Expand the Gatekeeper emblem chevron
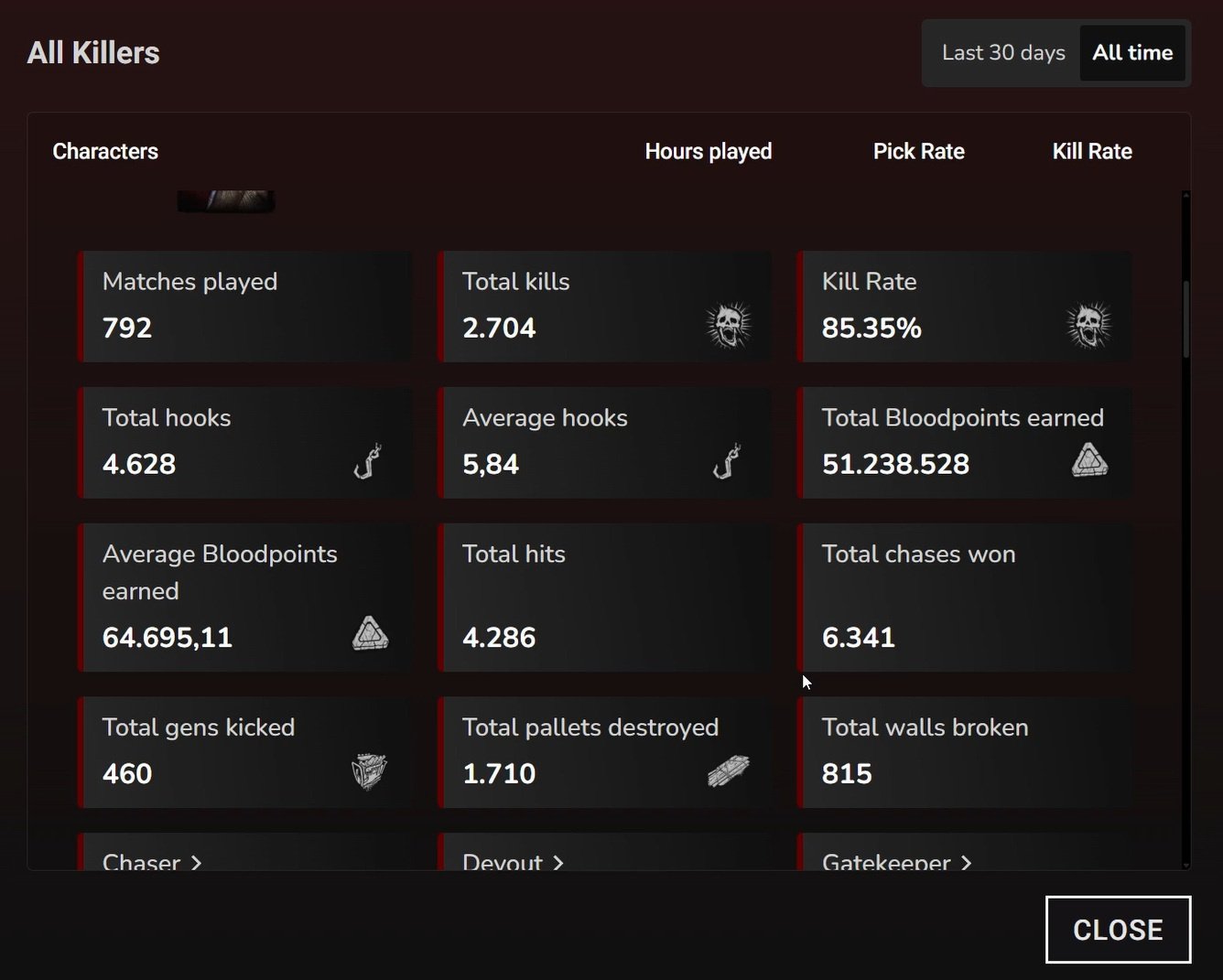 [966, 863]
